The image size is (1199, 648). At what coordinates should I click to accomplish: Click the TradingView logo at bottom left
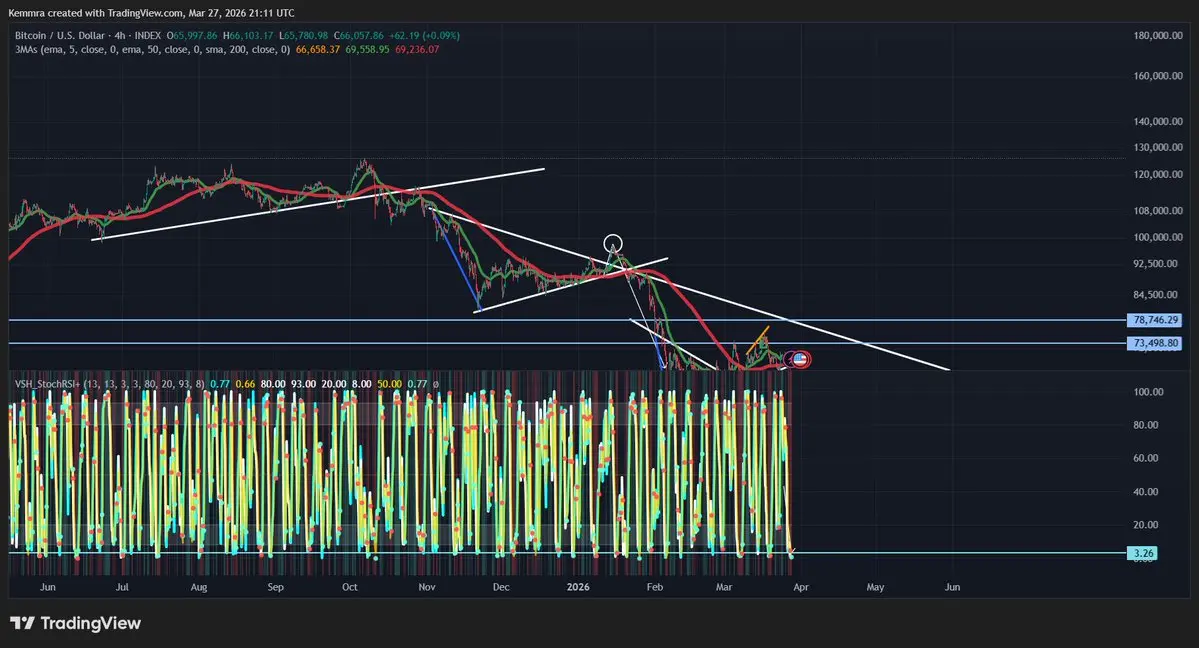(75, 624)
